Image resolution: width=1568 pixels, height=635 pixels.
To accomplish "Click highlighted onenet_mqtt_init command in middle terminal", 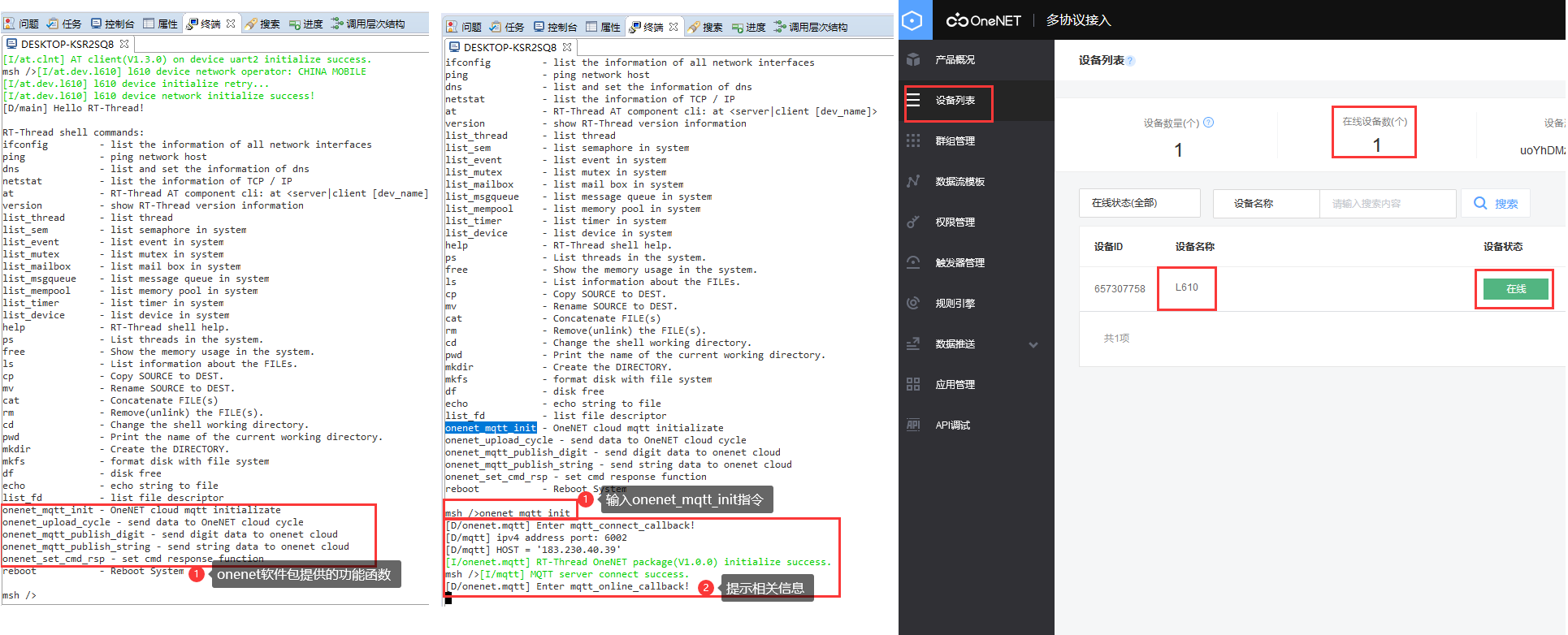I will coord(491,428).
